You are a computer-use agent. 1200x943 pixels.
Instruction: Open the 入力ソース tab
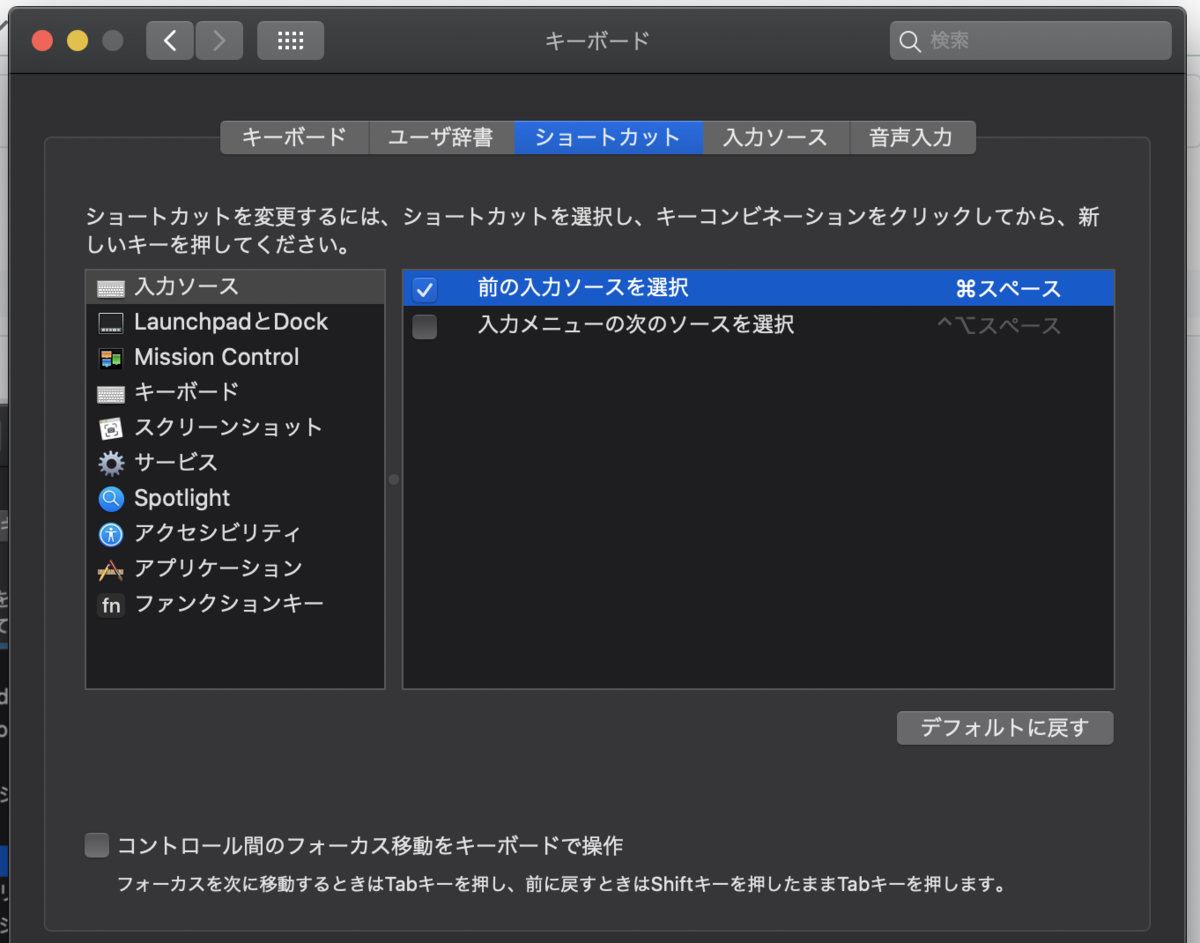point(776,137)
